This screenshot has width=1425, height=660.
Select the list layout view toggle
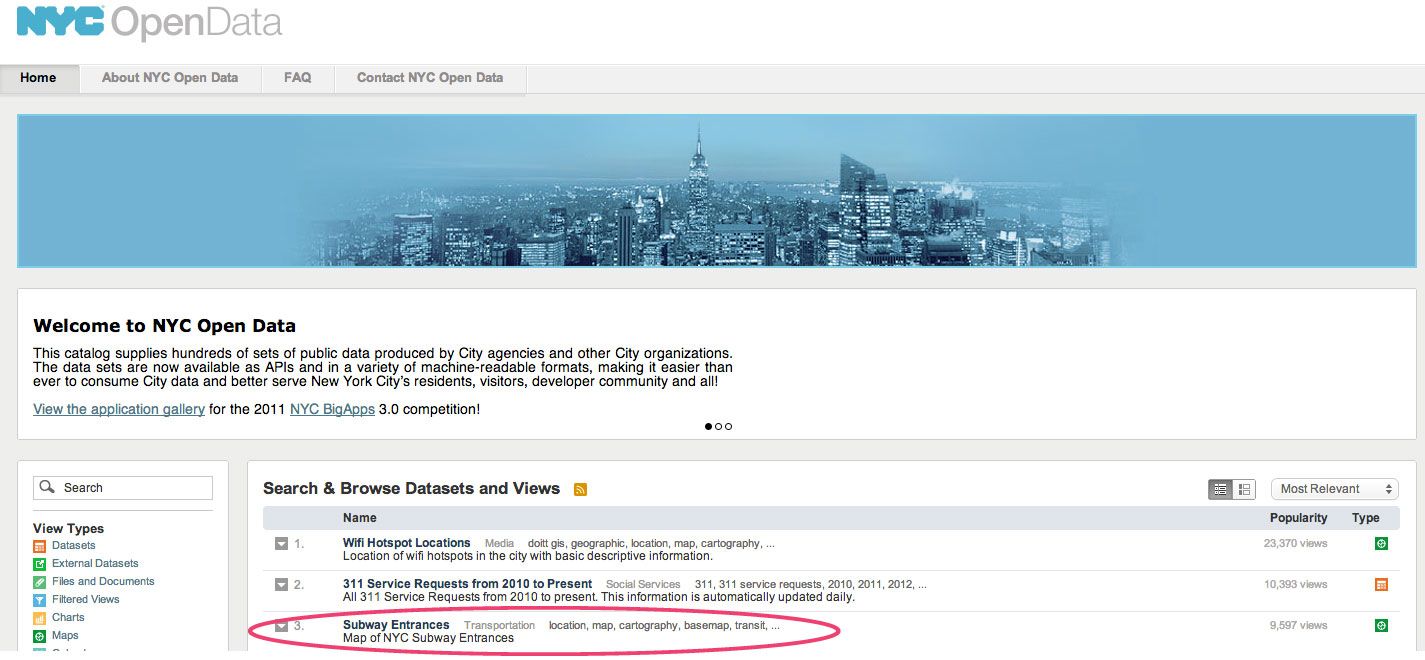coord(1221,489)
